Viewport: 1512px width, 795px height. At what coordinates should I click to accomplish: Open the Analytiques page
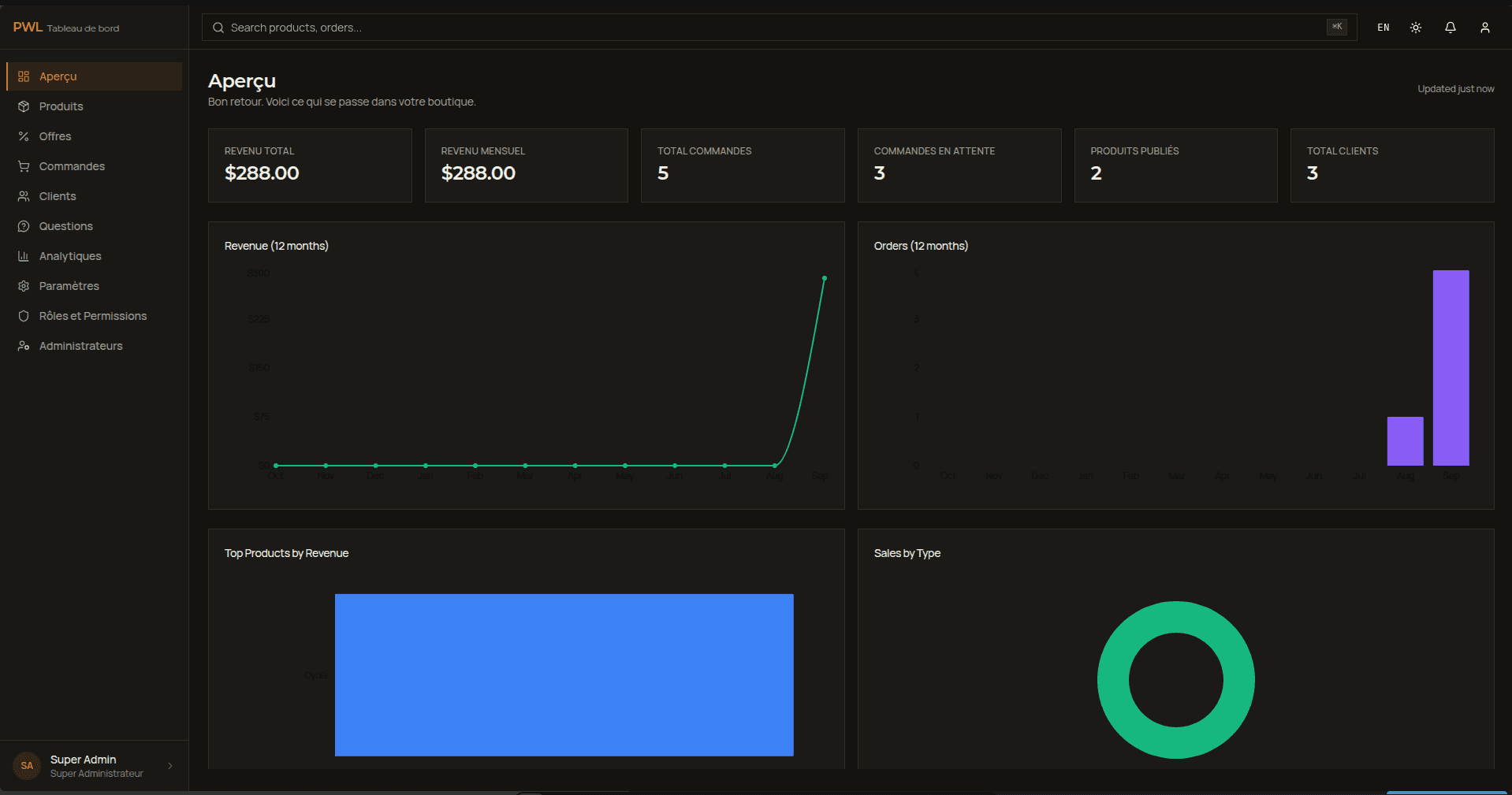coord(94,256)
